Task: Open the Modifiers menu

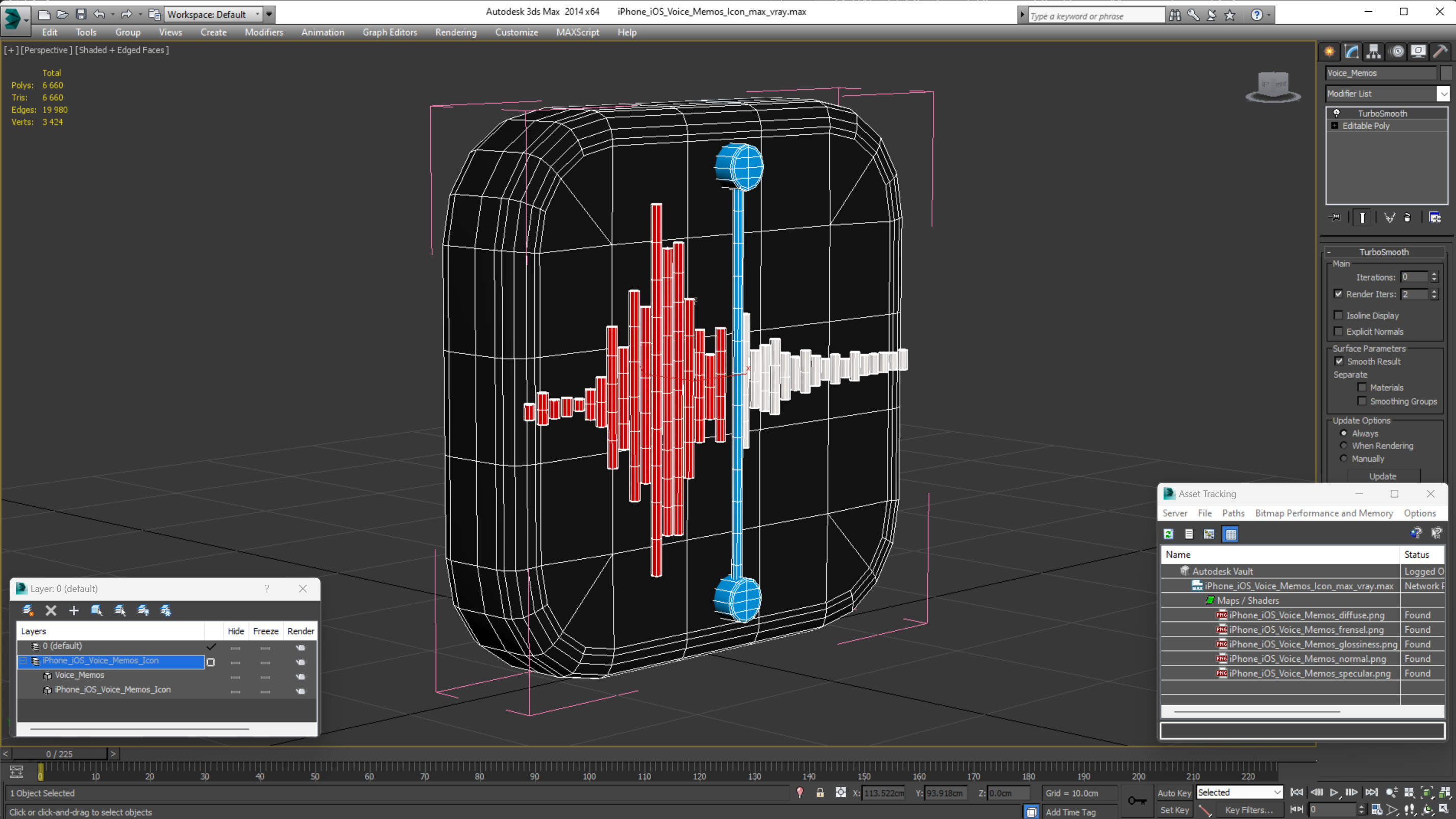Action: (x=263, y=32)
